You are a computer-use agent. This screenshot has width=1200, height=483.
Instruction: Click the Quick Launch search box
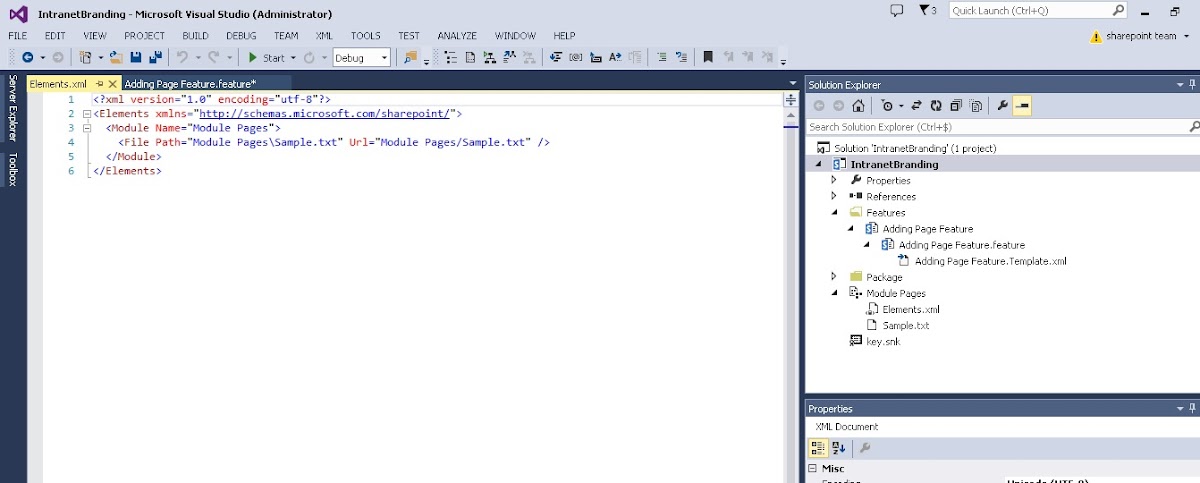tap(1038, 10)
